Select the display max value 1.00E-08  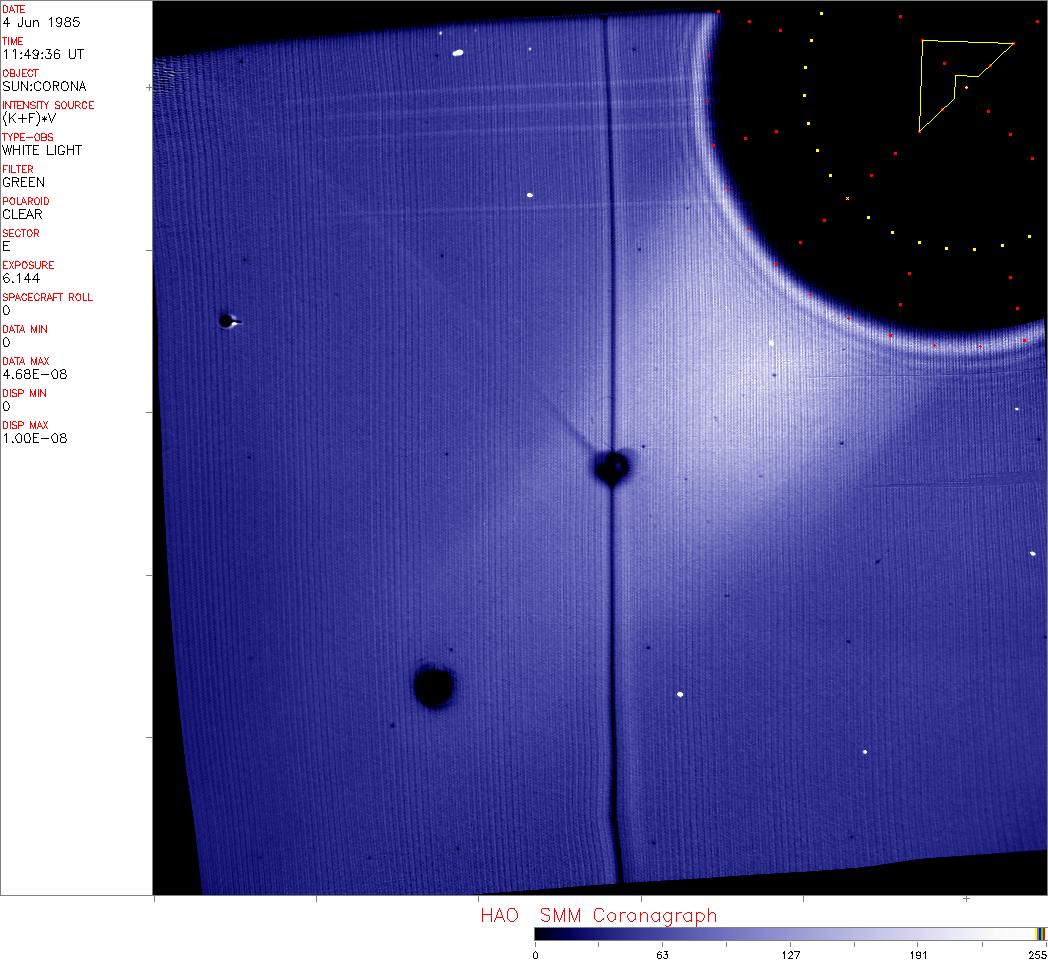35,438
